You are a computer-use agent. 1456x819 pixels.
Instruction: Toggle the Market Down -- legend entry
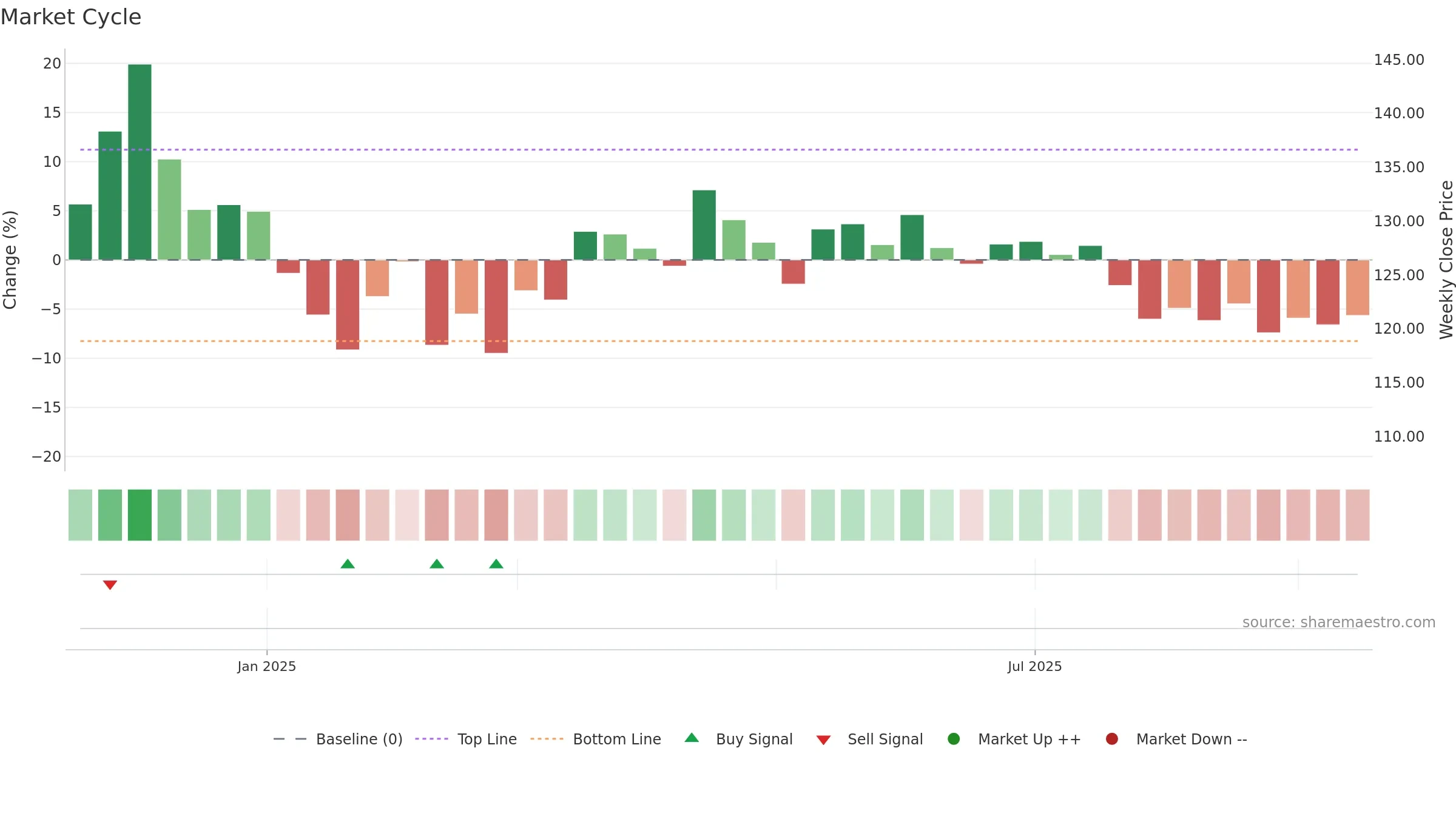point(1176,739)
